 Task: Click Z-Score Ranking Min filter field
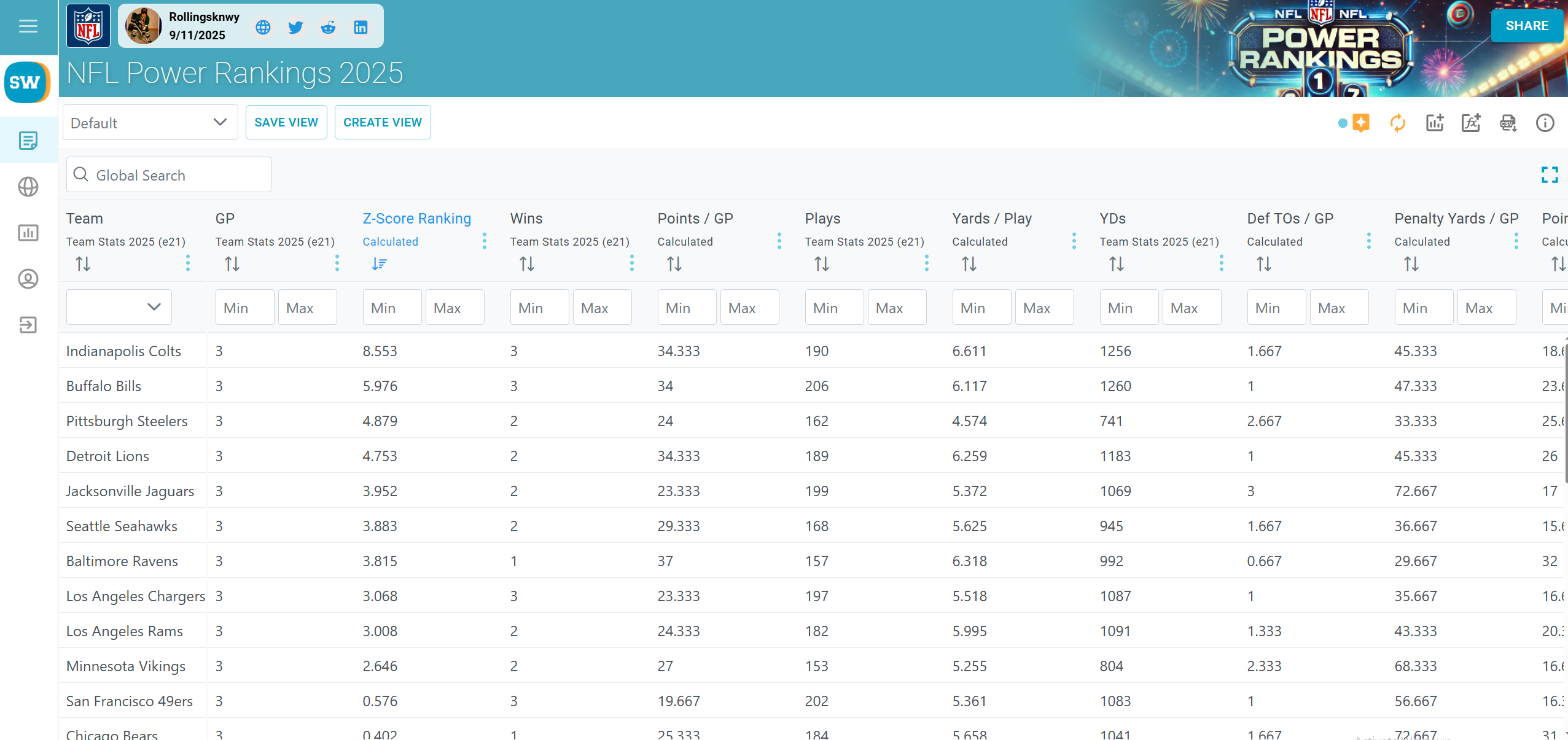[x=392, y=307]
